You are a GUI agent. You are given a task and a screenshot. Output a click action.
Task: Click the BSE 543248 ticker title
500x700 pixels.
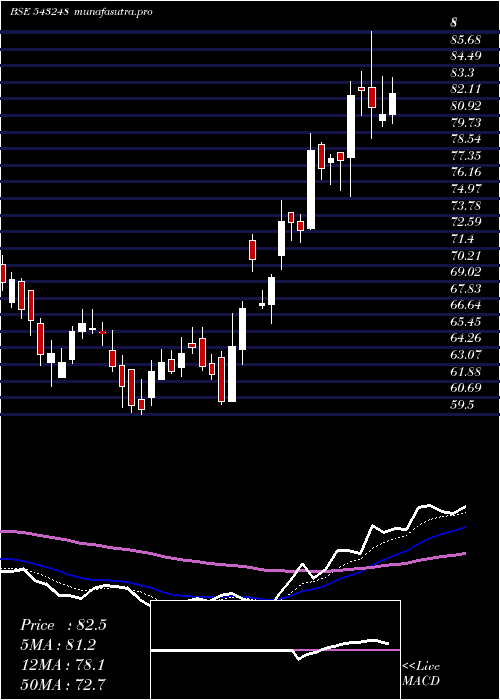[x=39, y=12]
